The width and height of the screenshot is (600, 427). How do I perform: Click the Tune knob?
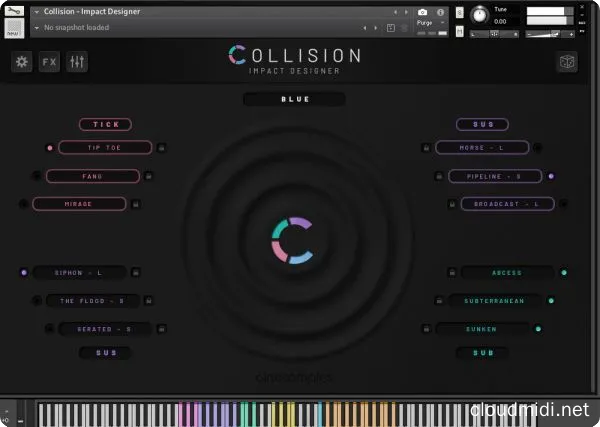[479, 15]
